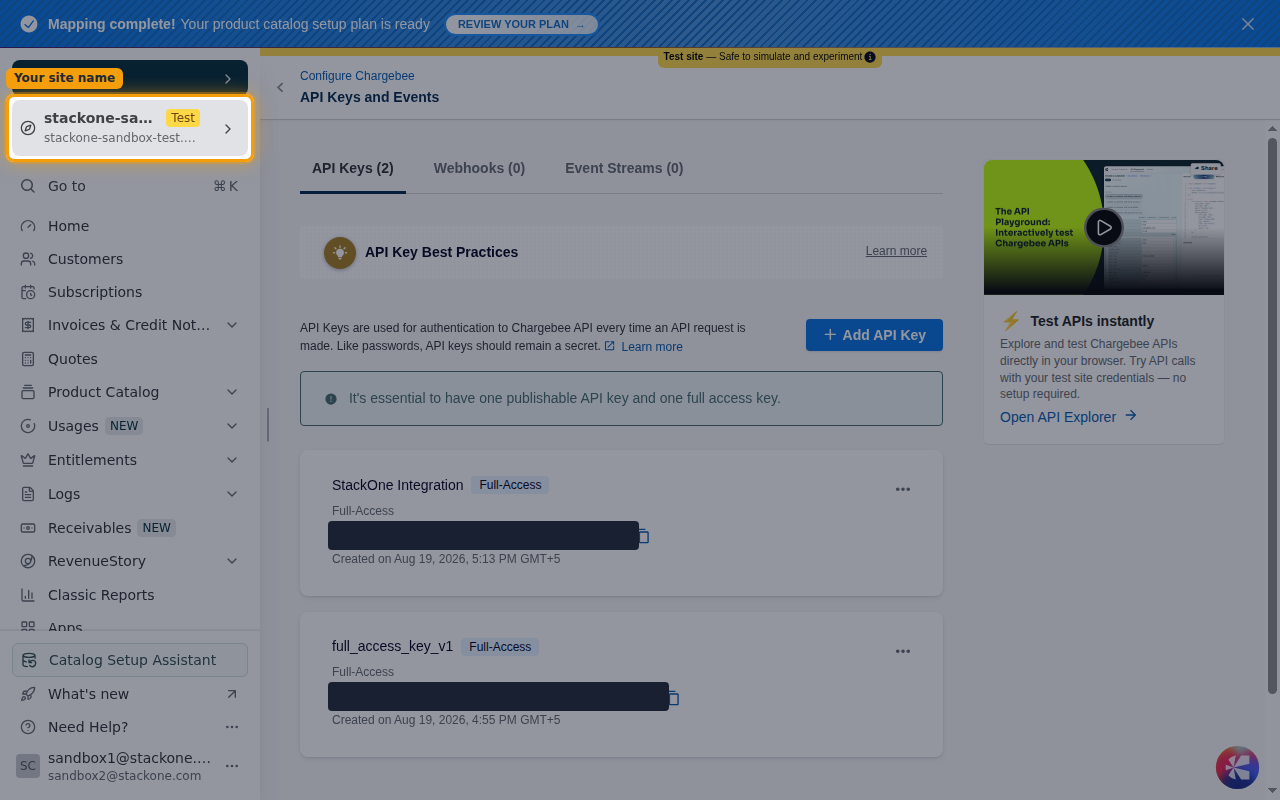Open the API Explorer link
The height and width of the screenshot is (800, 1280).
point(1069,416)
